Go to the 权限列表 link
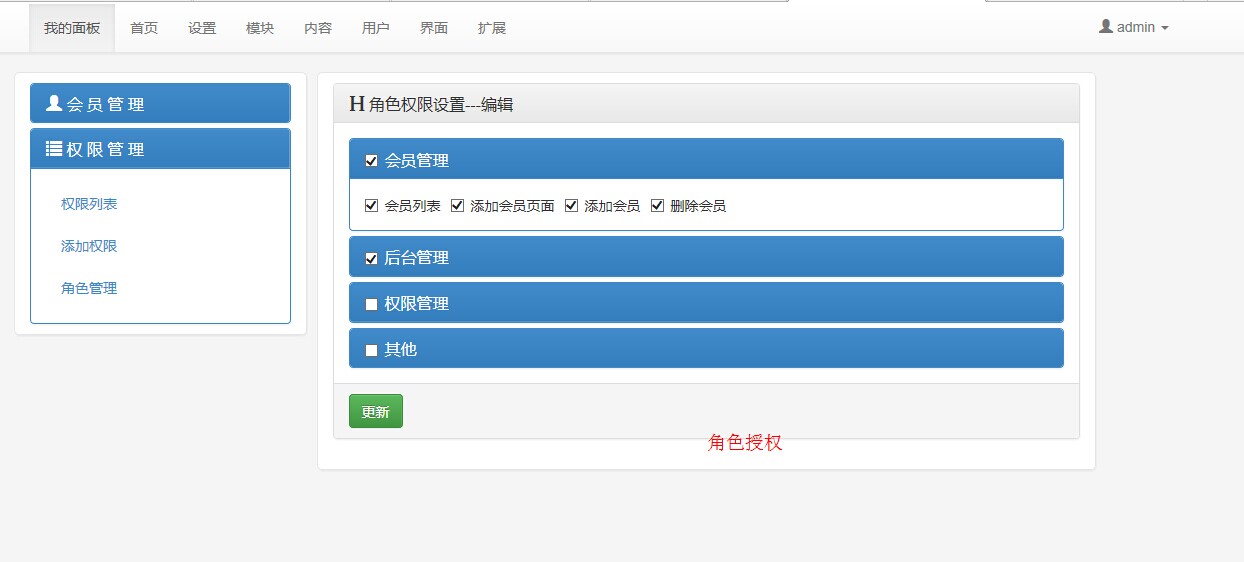This screenshot has width=1244, height=562. (x=89, y=204)
